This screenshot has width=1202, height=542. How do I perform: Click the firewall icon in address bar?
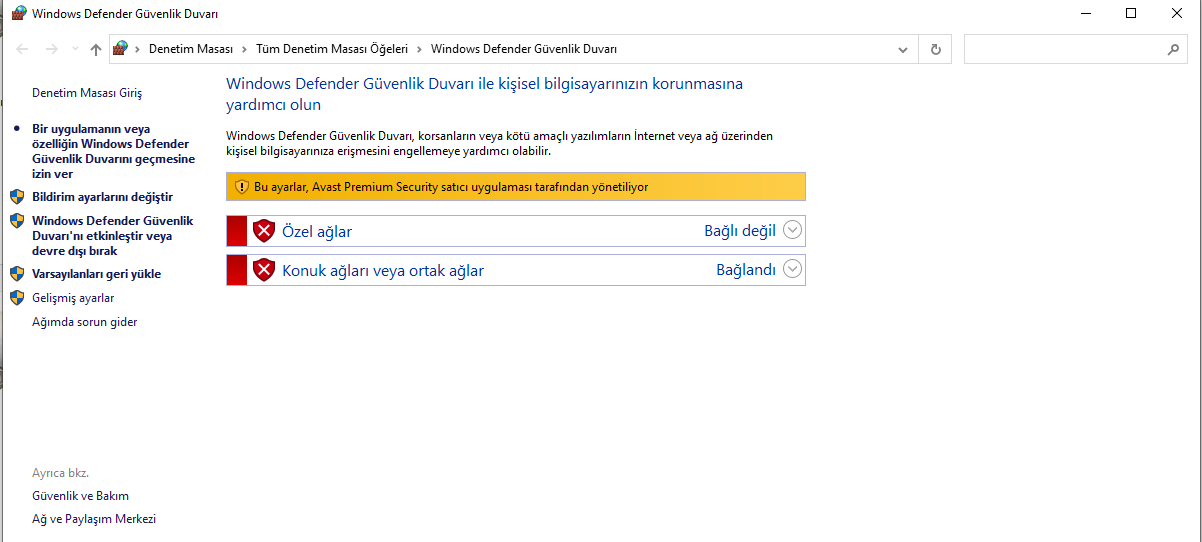click(x=121, y=48)
